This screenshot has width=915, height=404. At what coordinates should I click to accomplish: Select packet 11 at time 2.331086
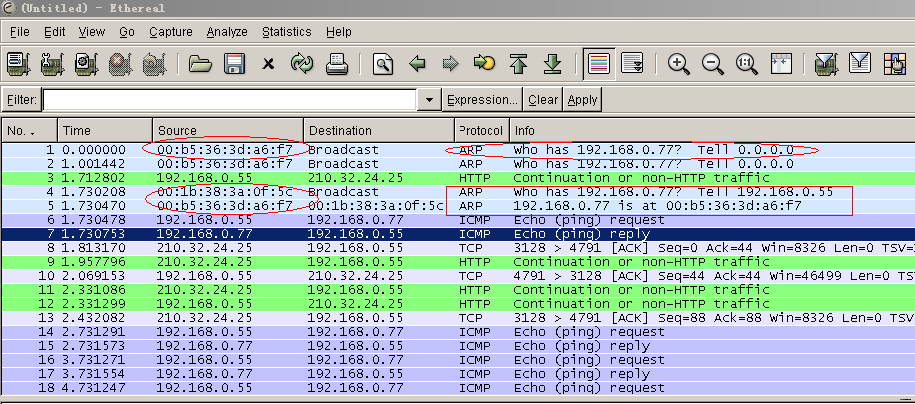(458, 290)
